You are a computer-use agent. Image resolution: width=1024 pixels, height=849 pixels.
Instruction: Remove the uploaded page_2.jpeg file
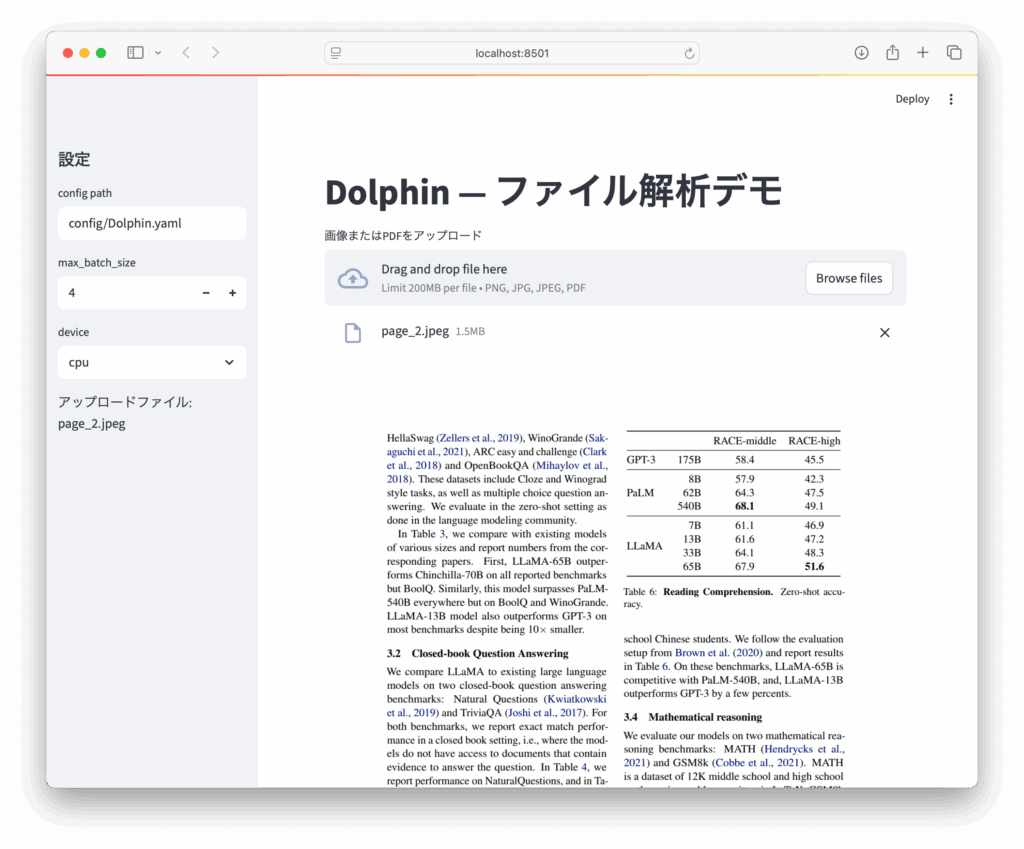pos(884,333)
